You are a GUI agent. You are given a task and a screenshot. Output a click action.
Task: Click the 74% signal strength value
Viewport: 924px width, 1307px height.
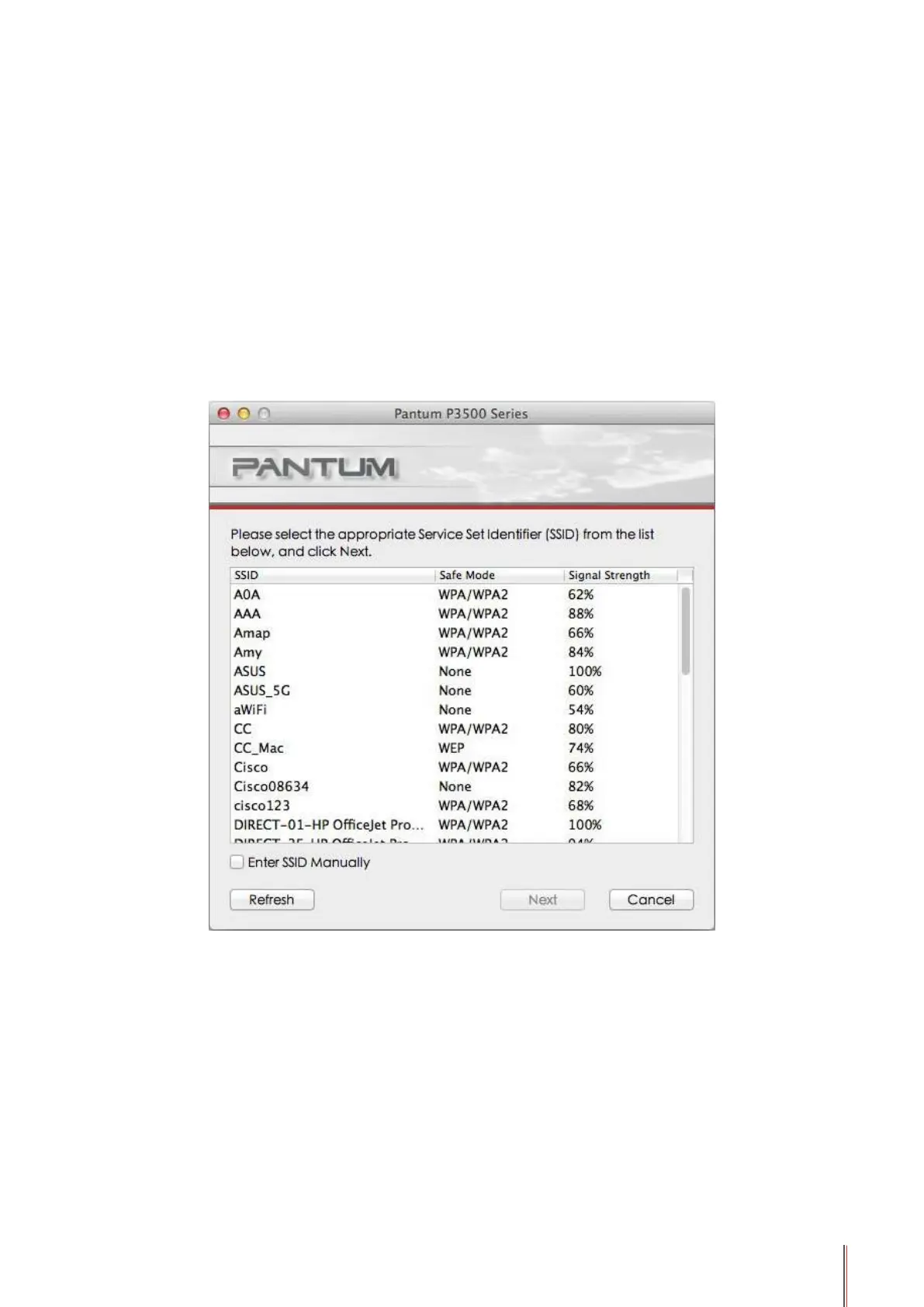[580, 748]
